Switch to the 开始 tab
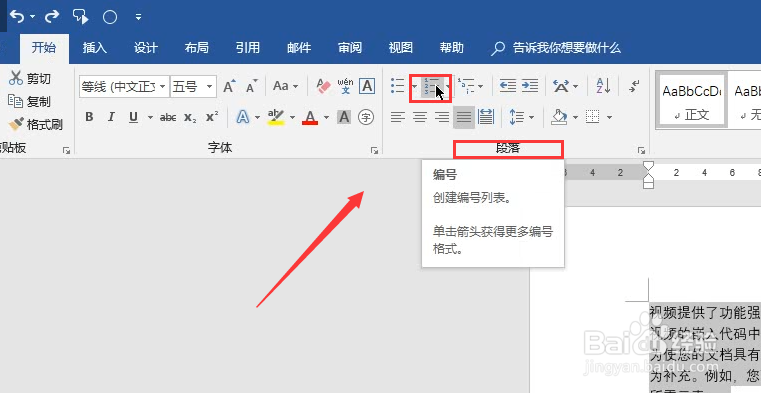This screenshot has height=393, width=761. 44,48
